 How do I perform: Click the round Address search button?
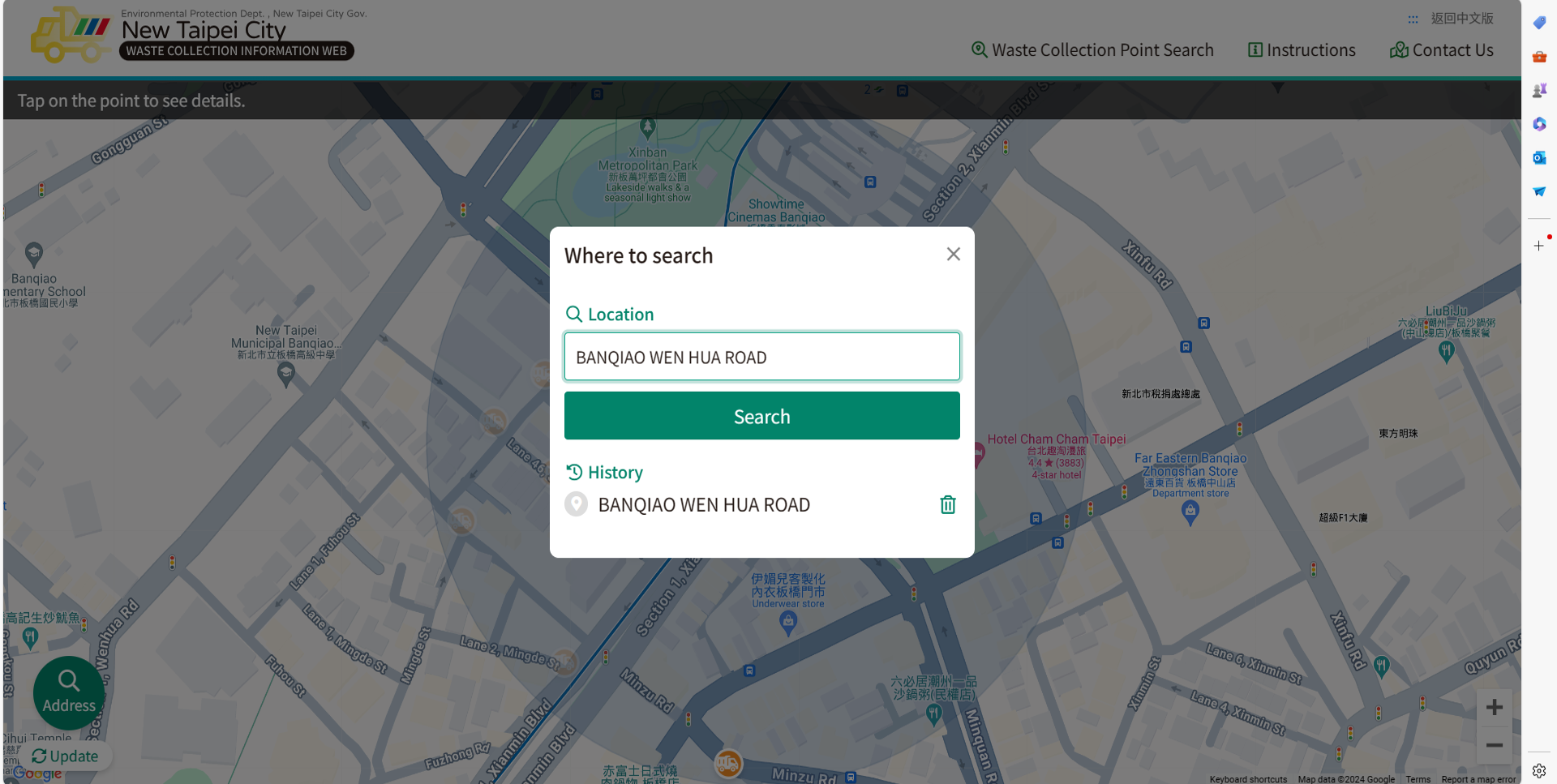(69, 692)
